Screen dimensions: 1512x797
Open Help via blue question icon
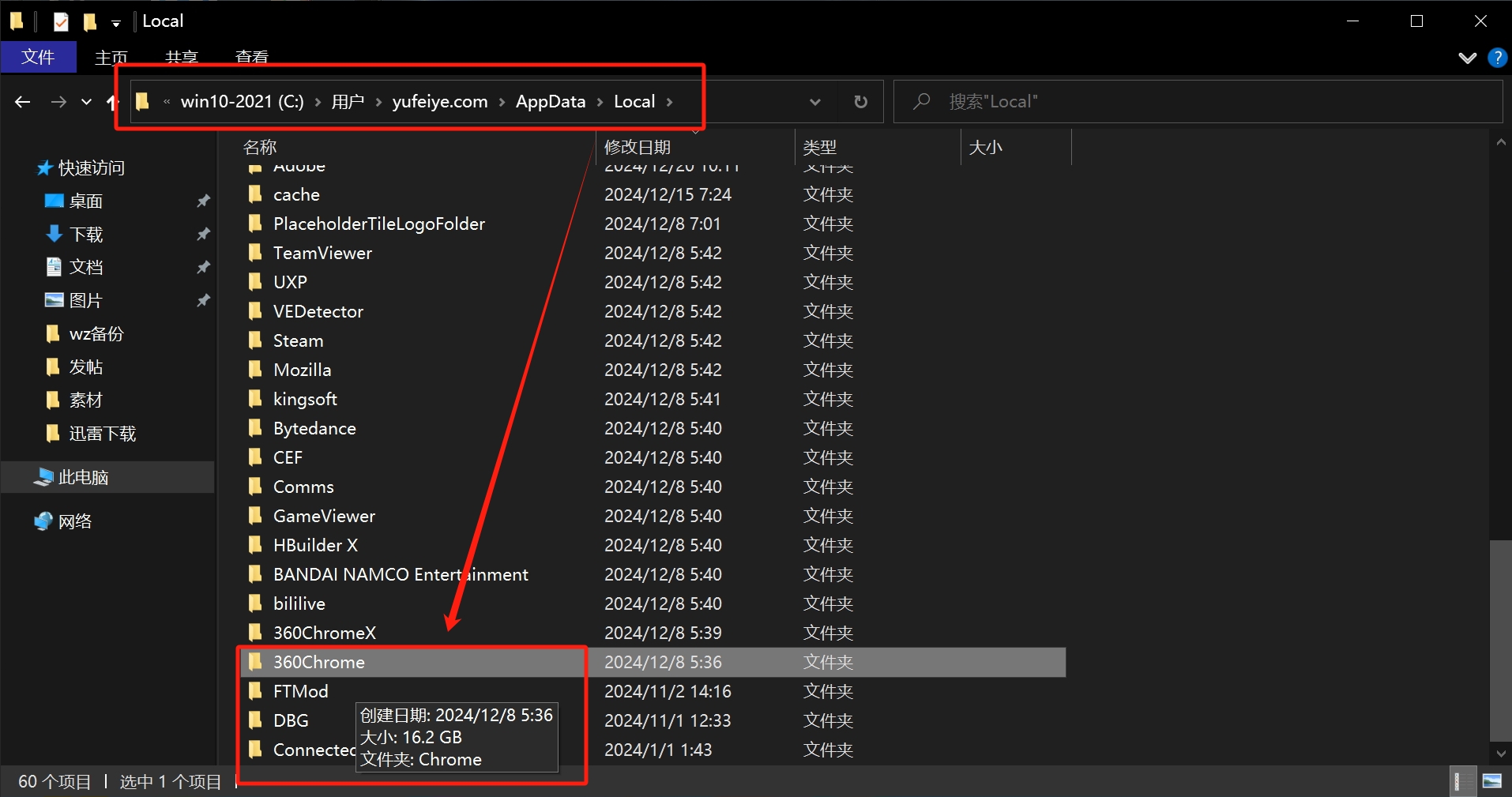tap(1497, 58)
